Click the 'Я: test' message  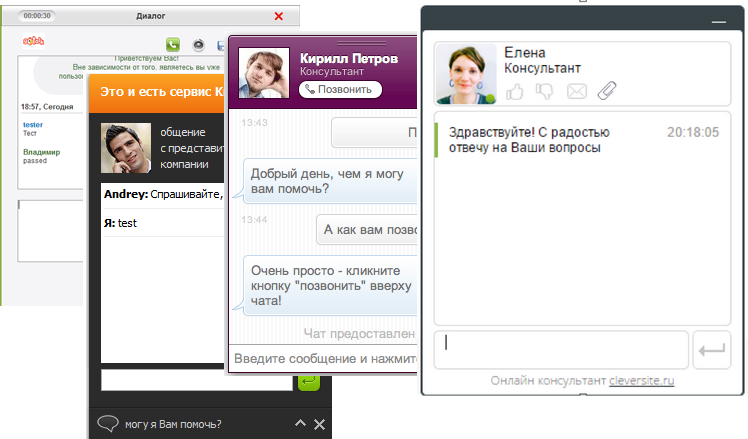tap(120, 223)
